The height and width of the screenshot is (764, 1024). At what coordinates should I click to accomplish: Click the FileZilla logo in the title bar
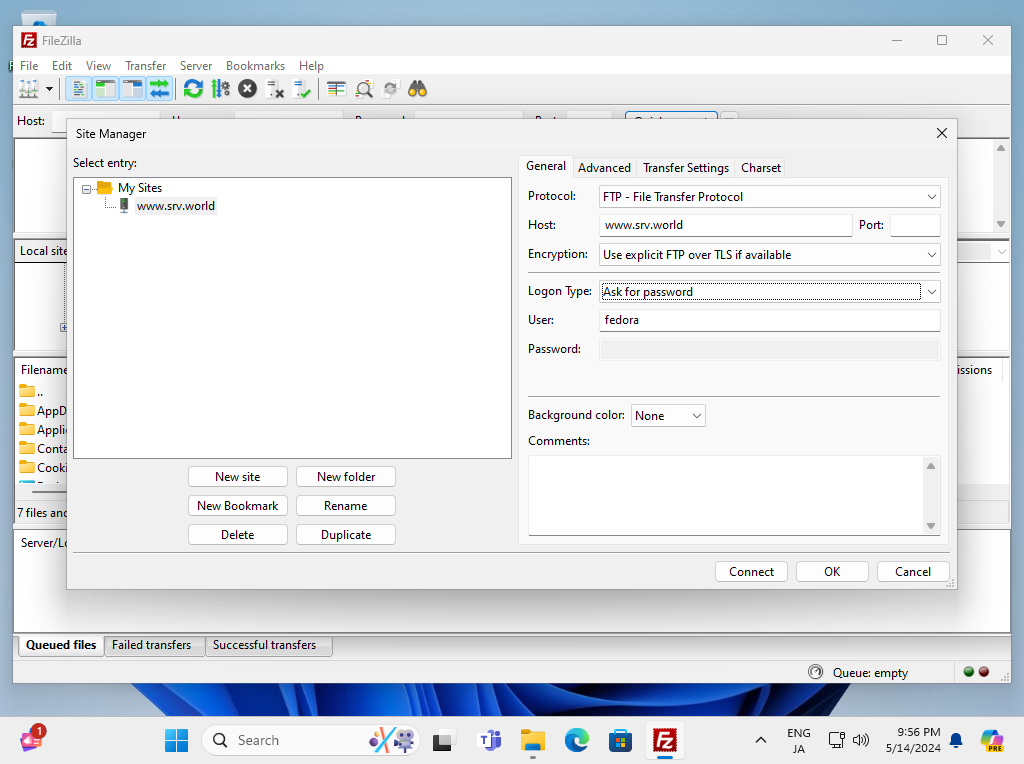(29, 40)
